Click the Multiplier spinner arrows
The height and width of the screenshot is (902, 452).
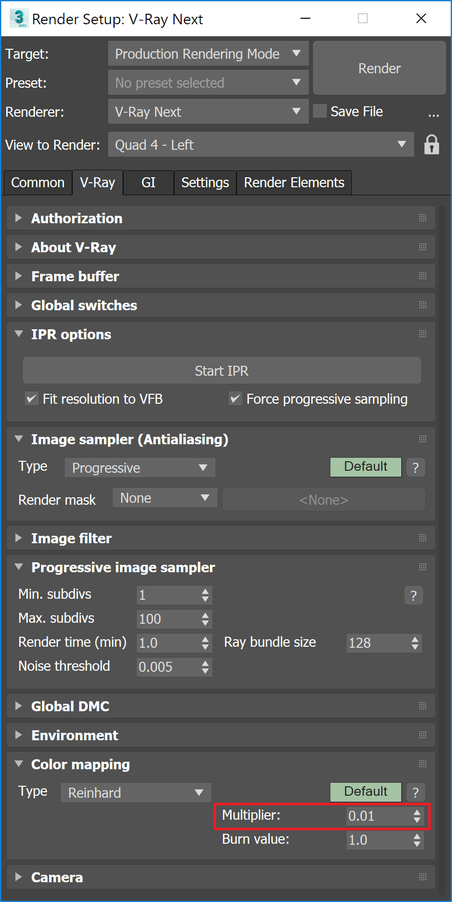point(417,816)
